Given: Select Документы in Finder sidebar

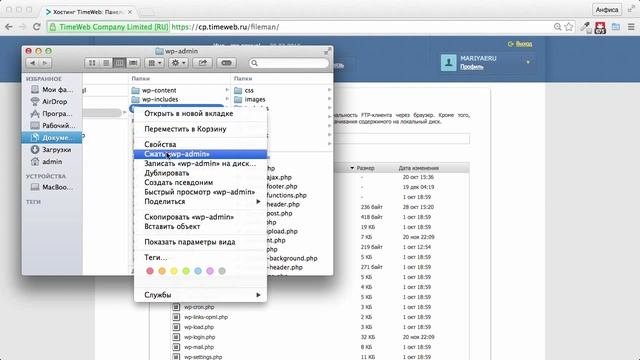Looking at the screenshot, I should pyautogui.click(x=52, y=138).
